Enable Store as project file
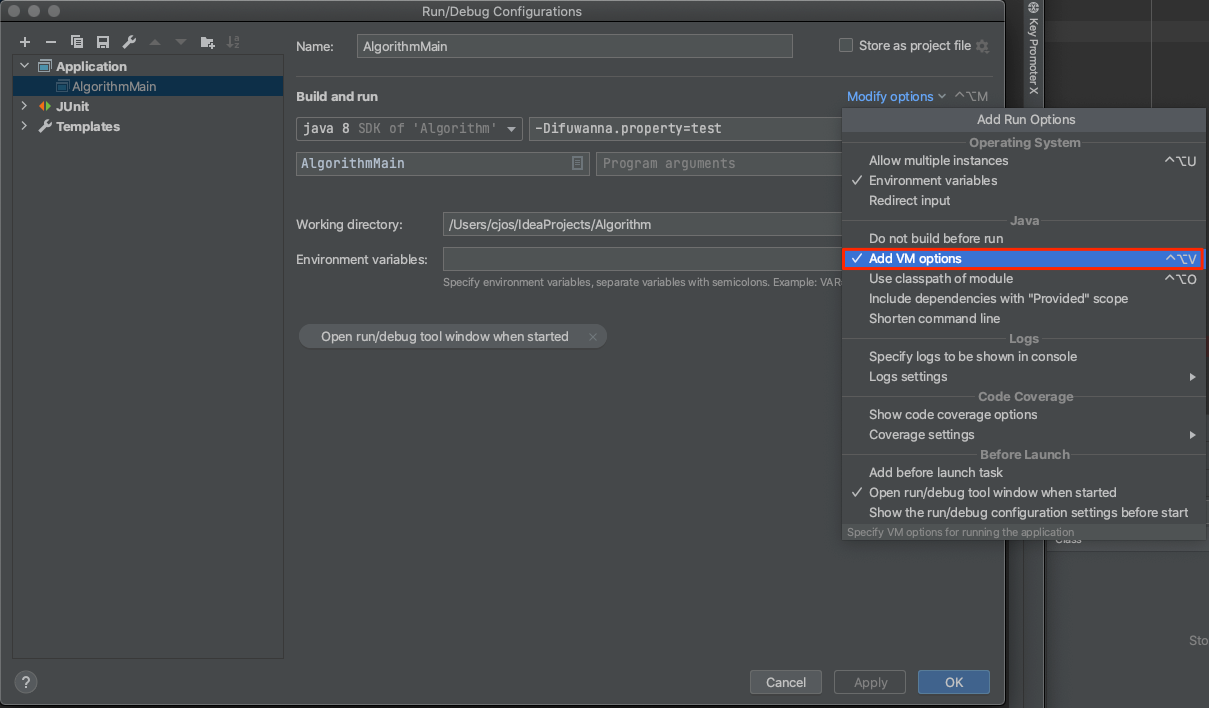The image size is (1209, 708). tap(845, 45)
